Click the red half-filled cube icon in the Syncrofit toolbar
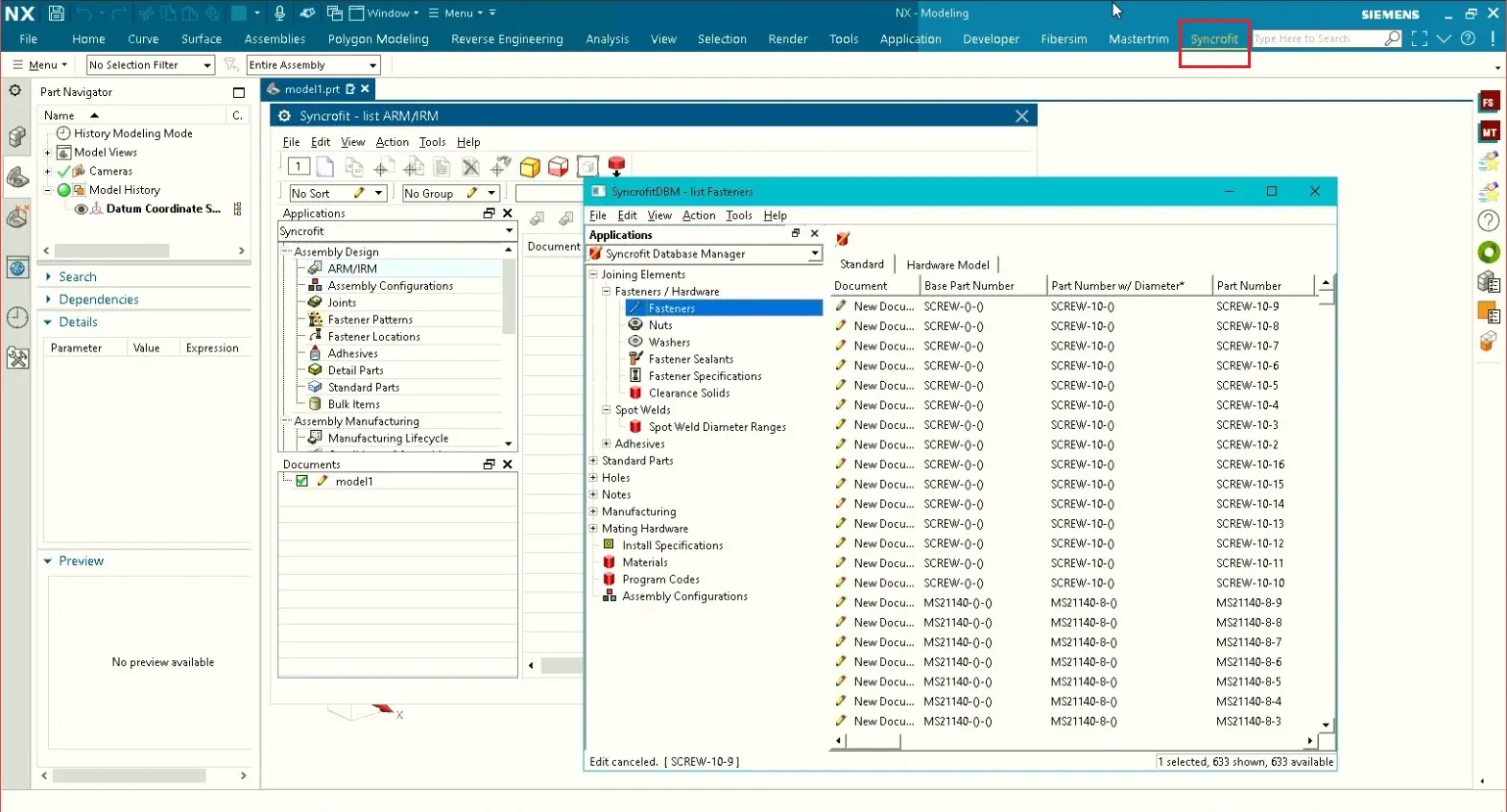Viewport: 1507px width, 812px height. (x=559, y=167)
